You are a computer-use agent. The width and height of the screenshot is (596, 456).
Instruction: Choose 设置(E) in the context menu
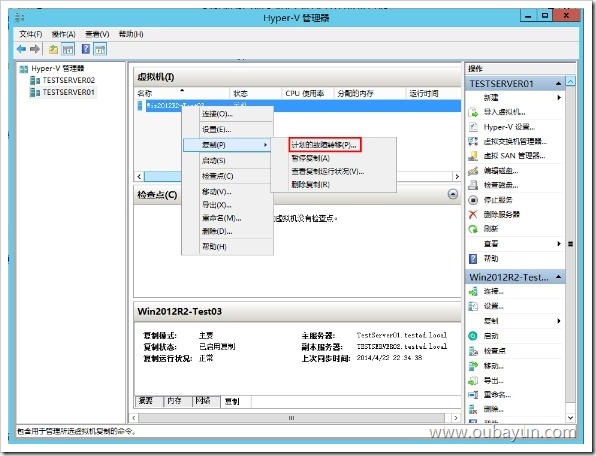(x=227, y=130)
